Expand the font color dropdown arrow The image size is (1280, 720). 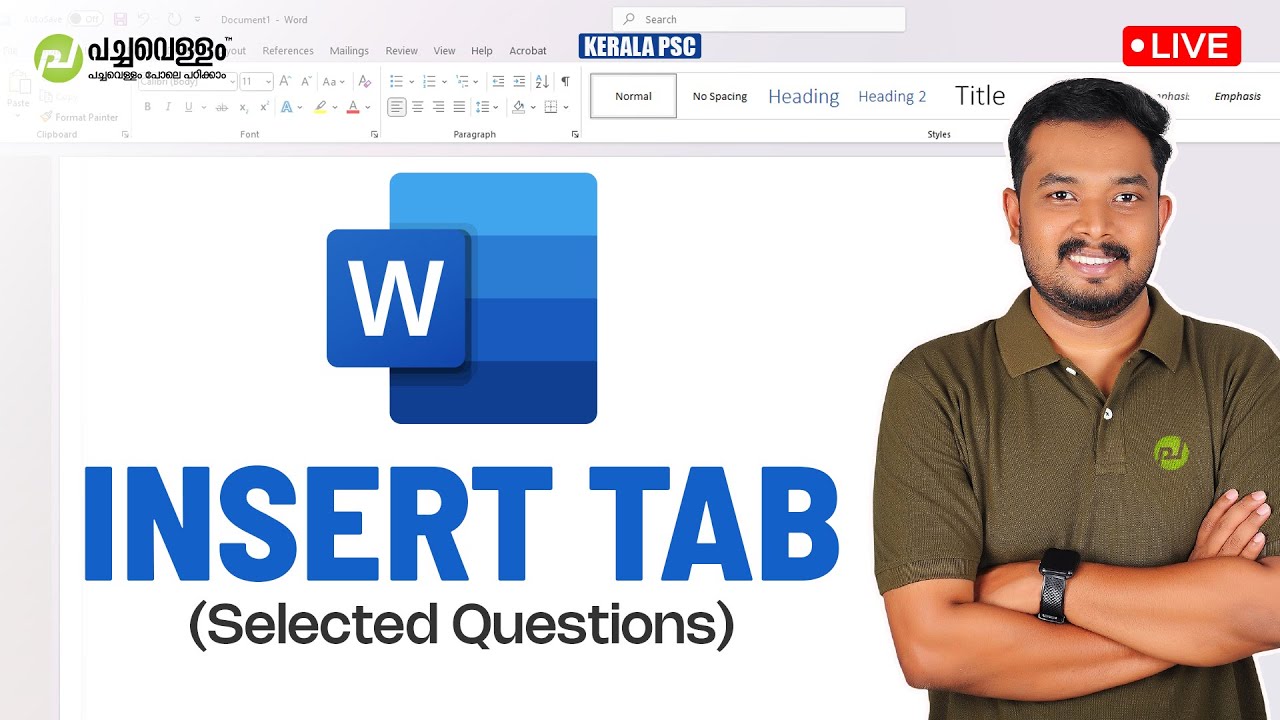[367, 107]
